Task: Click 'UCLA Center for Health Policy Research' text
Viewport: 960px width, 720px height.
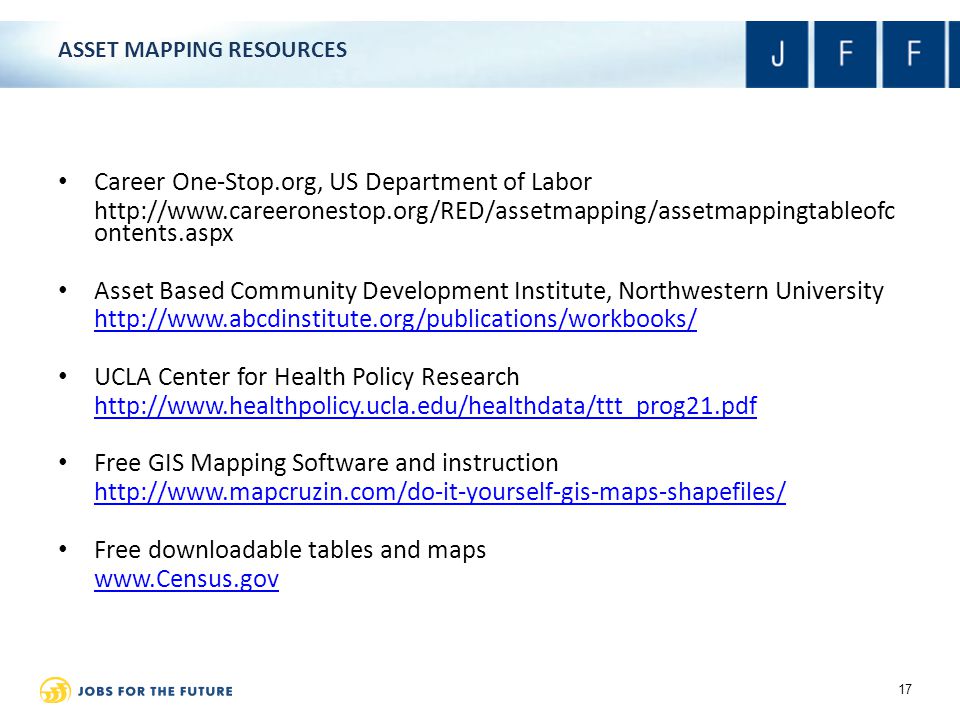Action: 307,377
